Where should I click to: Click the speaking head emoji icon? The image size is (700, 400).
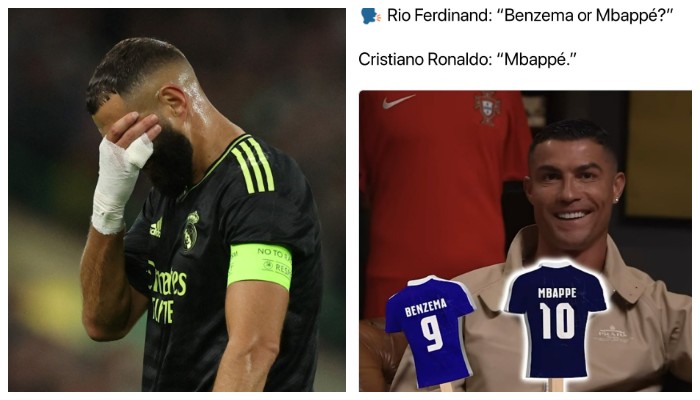371,16
